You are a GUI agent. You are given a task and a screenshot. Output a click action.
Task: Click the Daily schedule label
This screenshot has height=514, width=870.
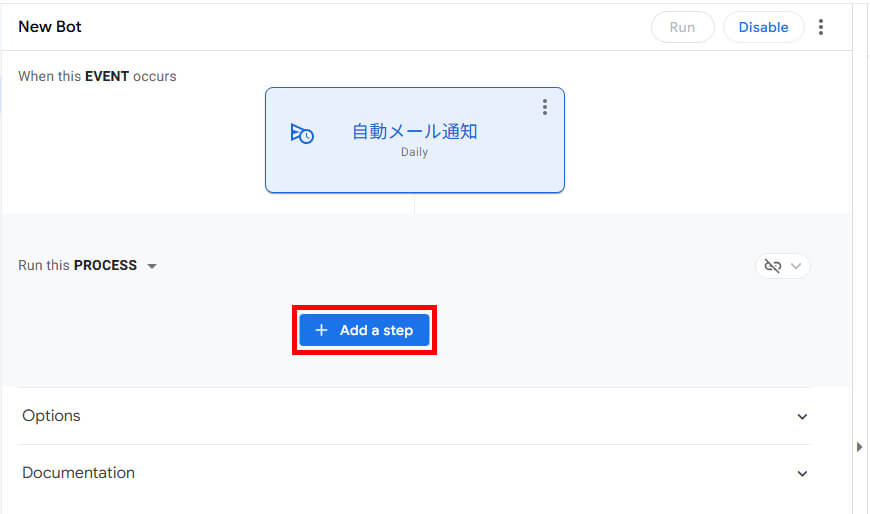[x=414, y=153]
